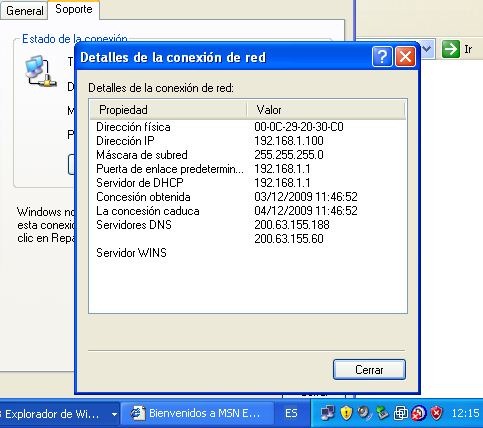The height and width of the screenshot is (428, 483).
Task: Click the safely remove hardware tray icon
Action: [x=382, y=413]
